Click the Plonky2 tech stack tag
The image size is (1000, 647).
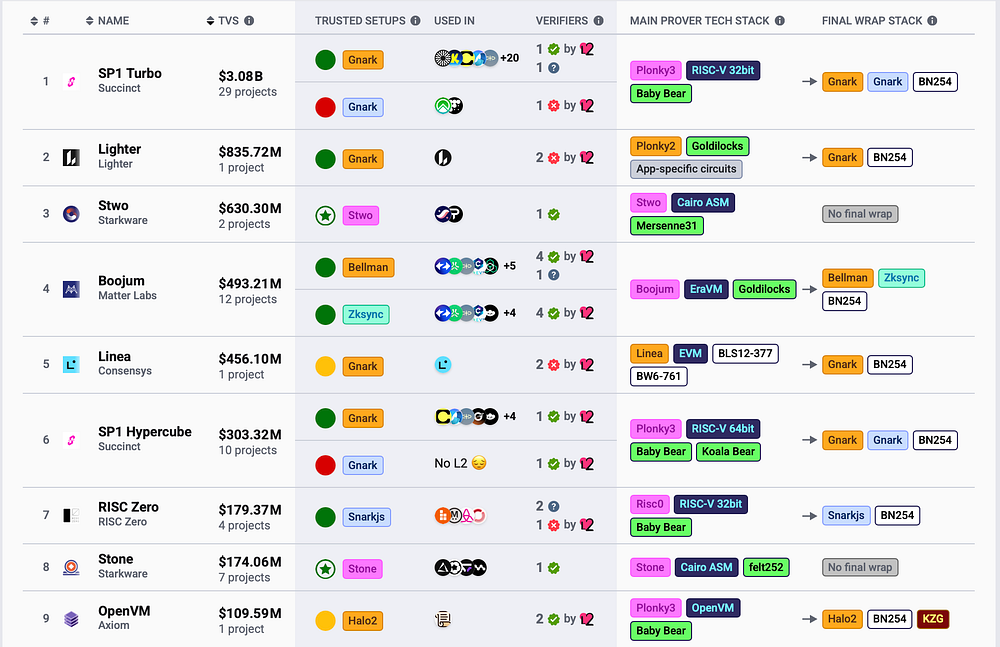click(655, 146)
